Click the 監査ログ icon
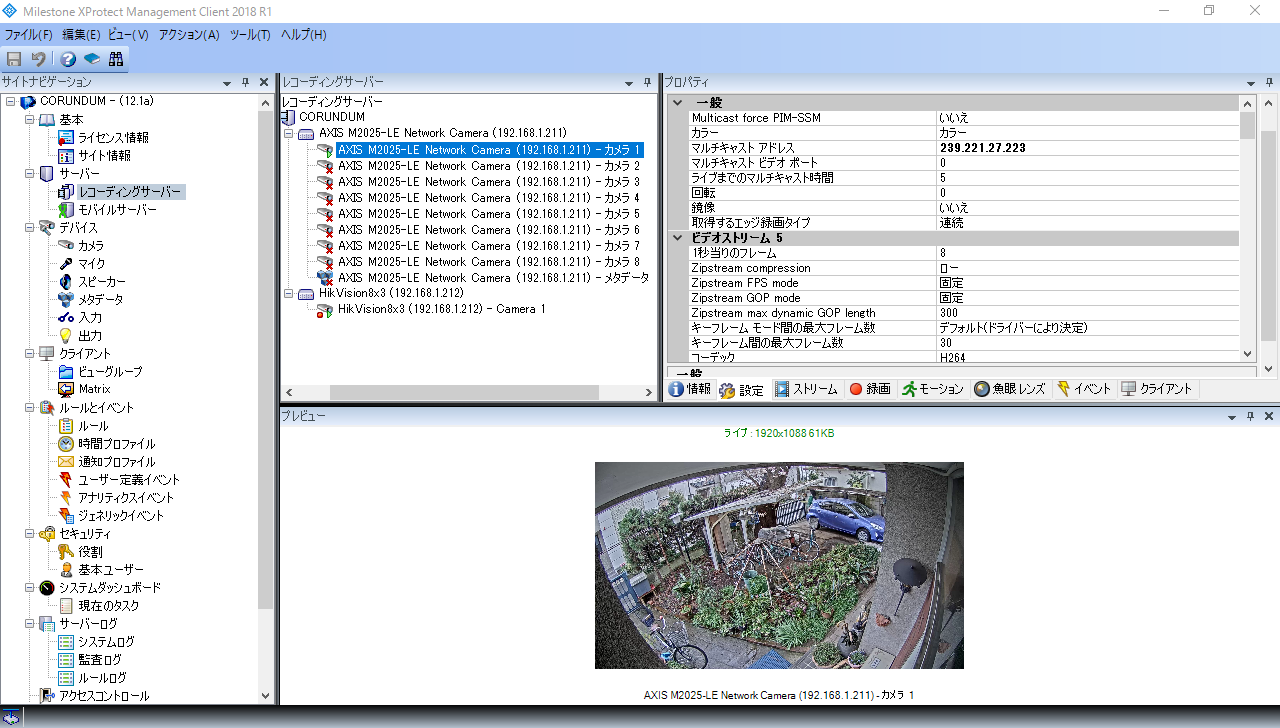 click(66, 660)
